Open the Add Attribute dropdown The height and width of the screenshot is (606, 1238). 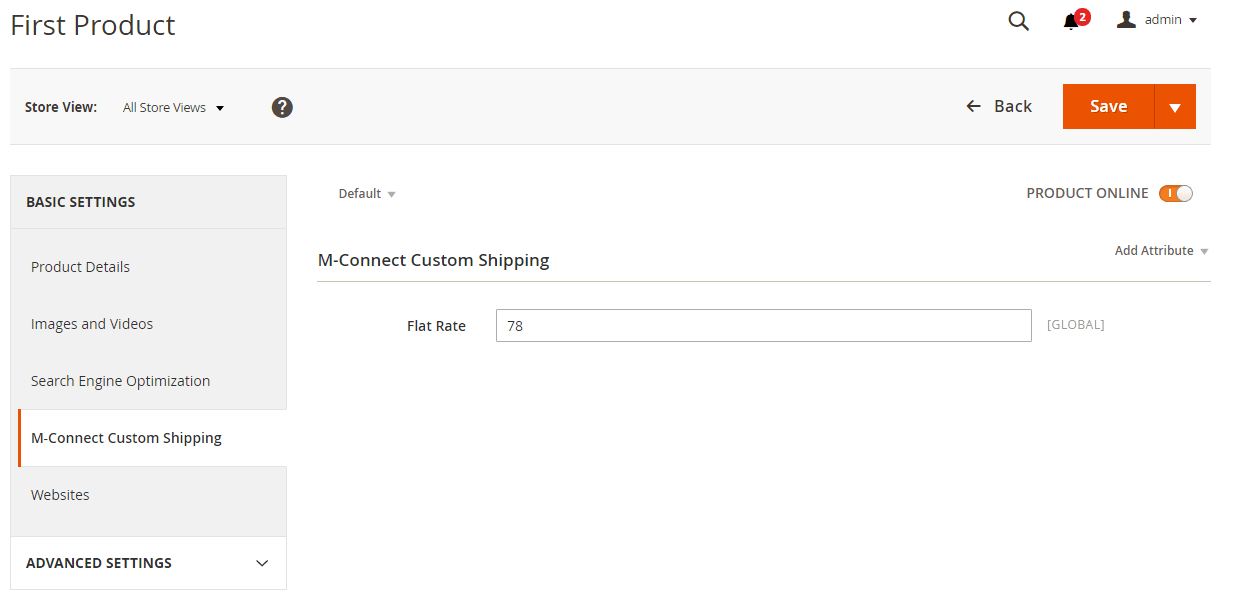tap(1161, 251)
